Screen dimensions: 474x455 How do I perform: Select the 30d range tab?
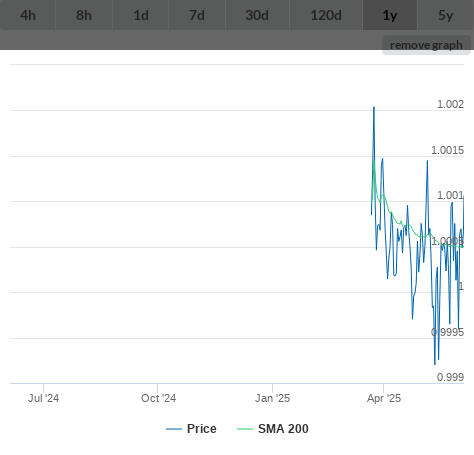[257, 15]
